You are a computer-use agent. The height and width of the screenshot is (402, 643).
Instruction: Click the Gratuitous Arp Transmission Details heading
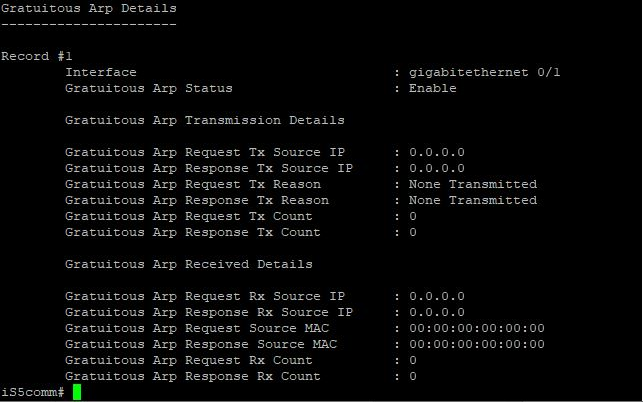205,120
